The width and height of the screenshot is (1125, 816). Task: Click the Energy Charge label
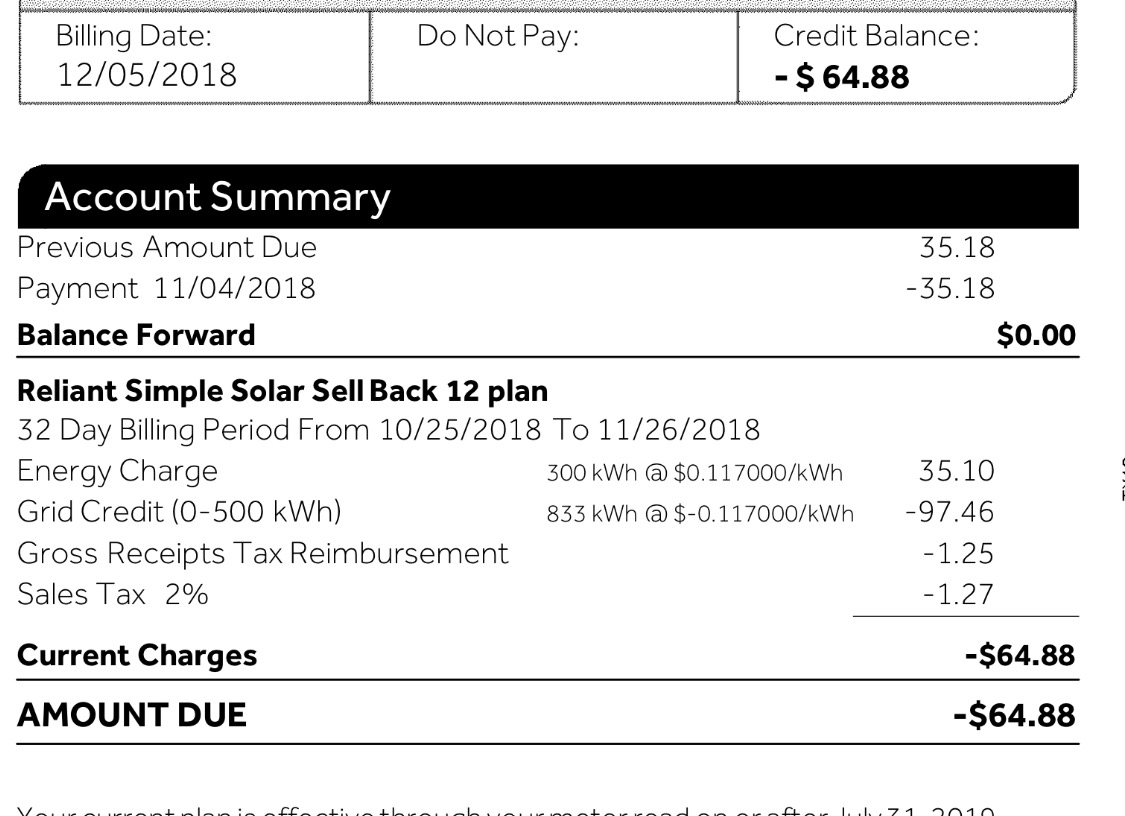(118, 472)
